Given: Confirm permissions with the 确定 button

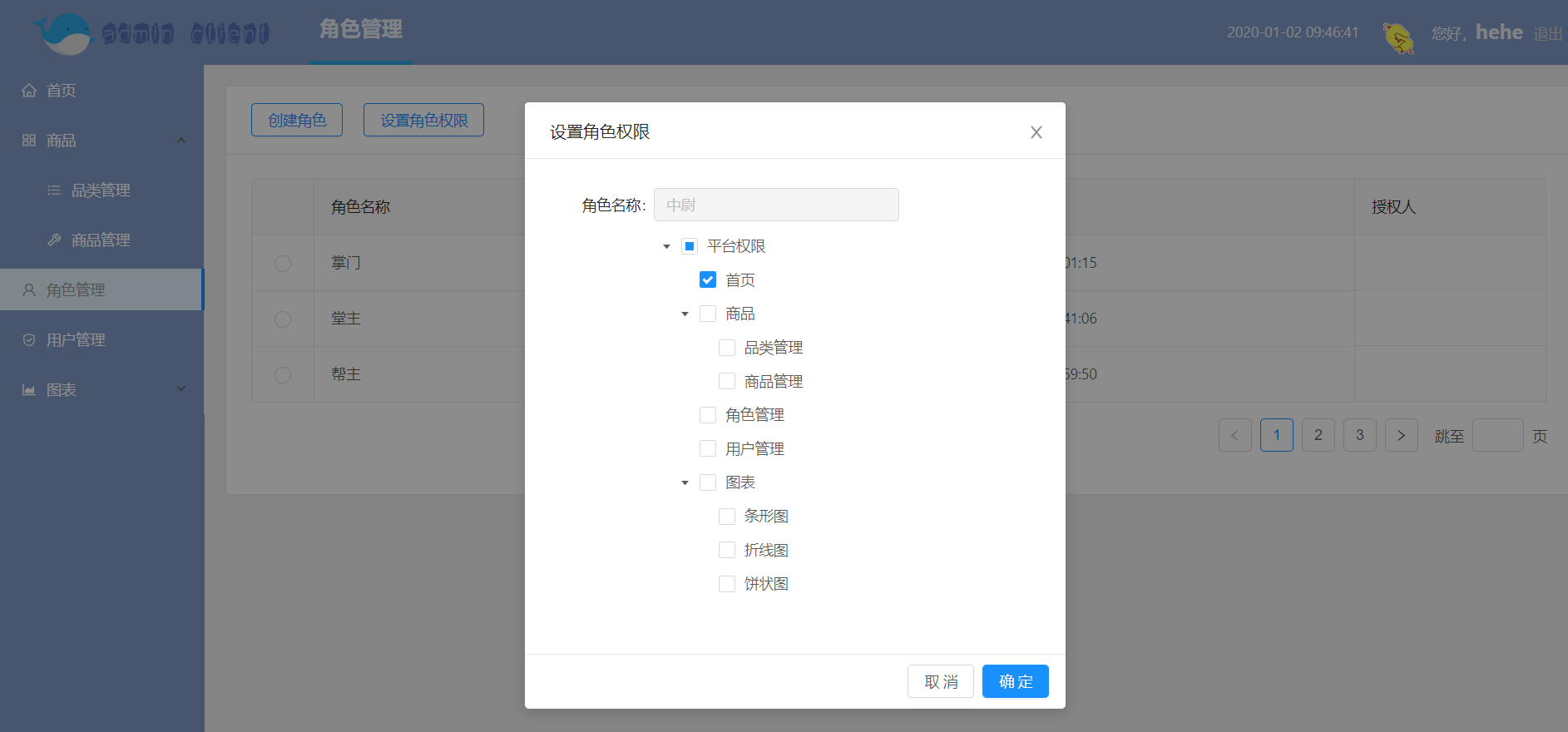Looking at the screenshot, I should 1016,681.
